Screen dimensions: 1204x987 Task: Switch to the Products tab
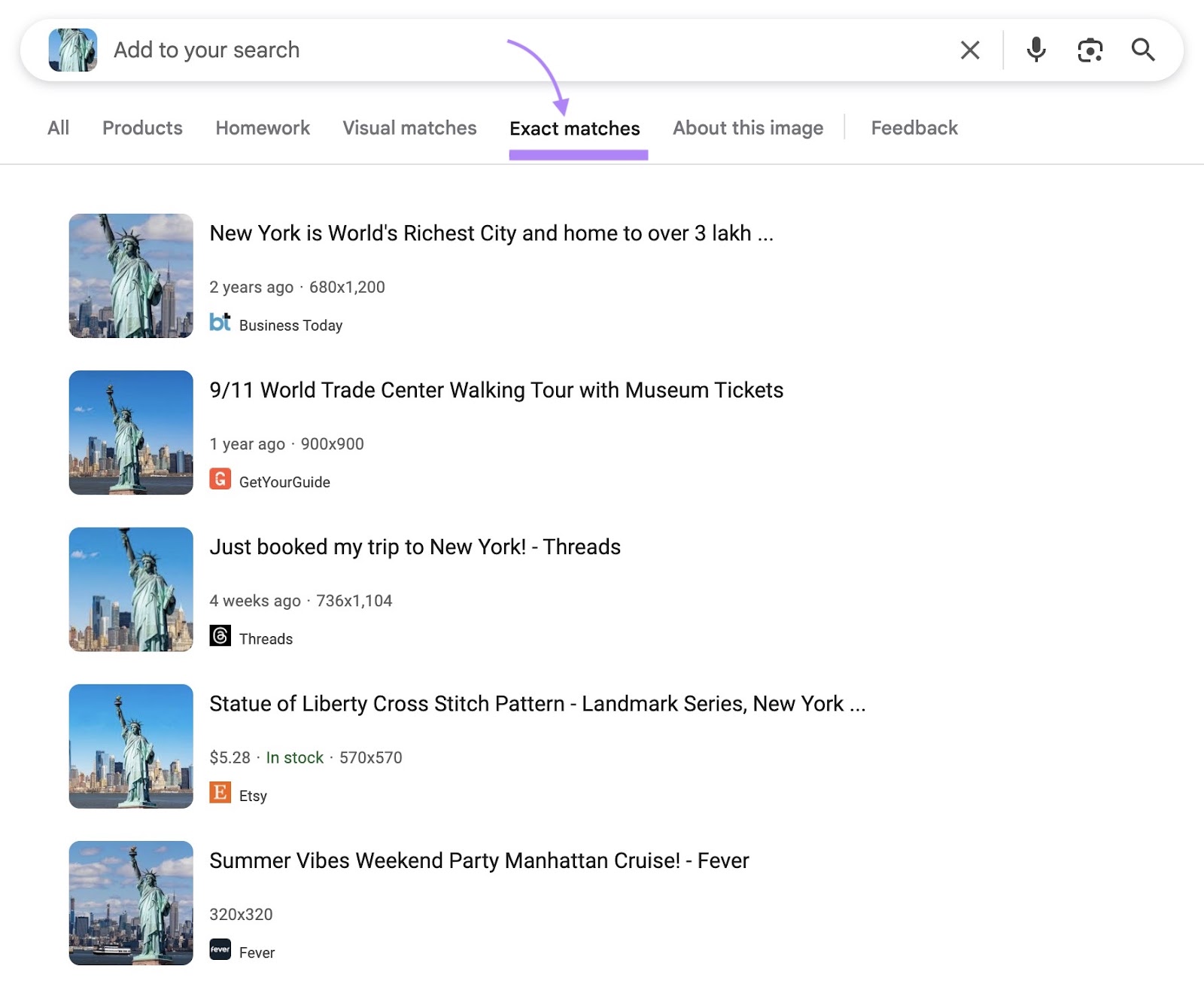click(141, 128)
